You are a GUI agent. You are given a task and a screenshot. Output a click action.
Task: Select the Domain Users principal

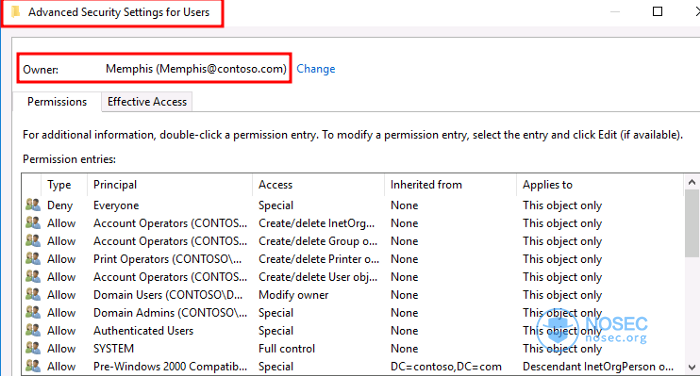[168, 295]
